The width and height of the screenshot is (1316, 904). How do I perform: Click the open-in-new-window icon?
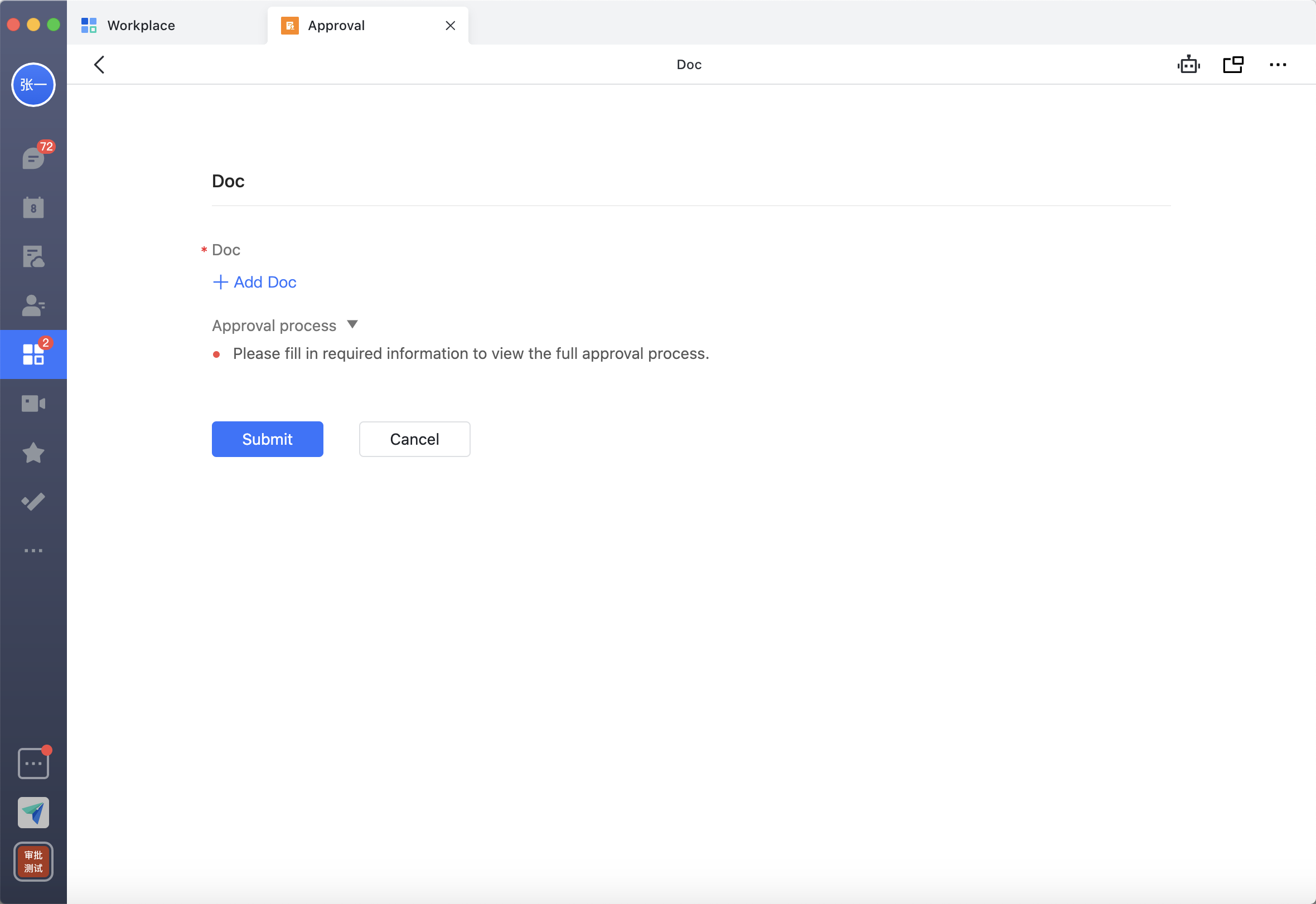[x=1233, y=65]
